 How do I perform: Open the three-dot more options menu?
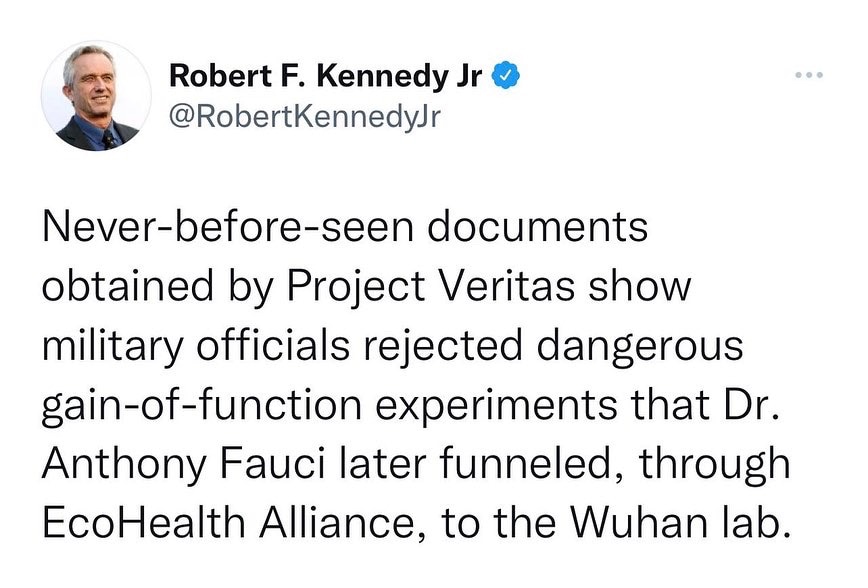point(809,75)
